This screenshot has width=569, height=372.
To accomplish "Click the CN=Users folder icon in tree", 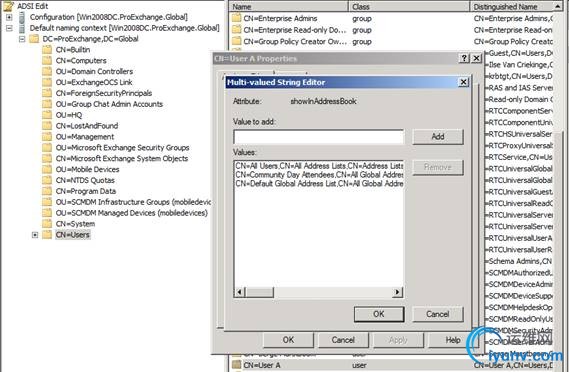I will pyautogui.click(x=47, y=235).
